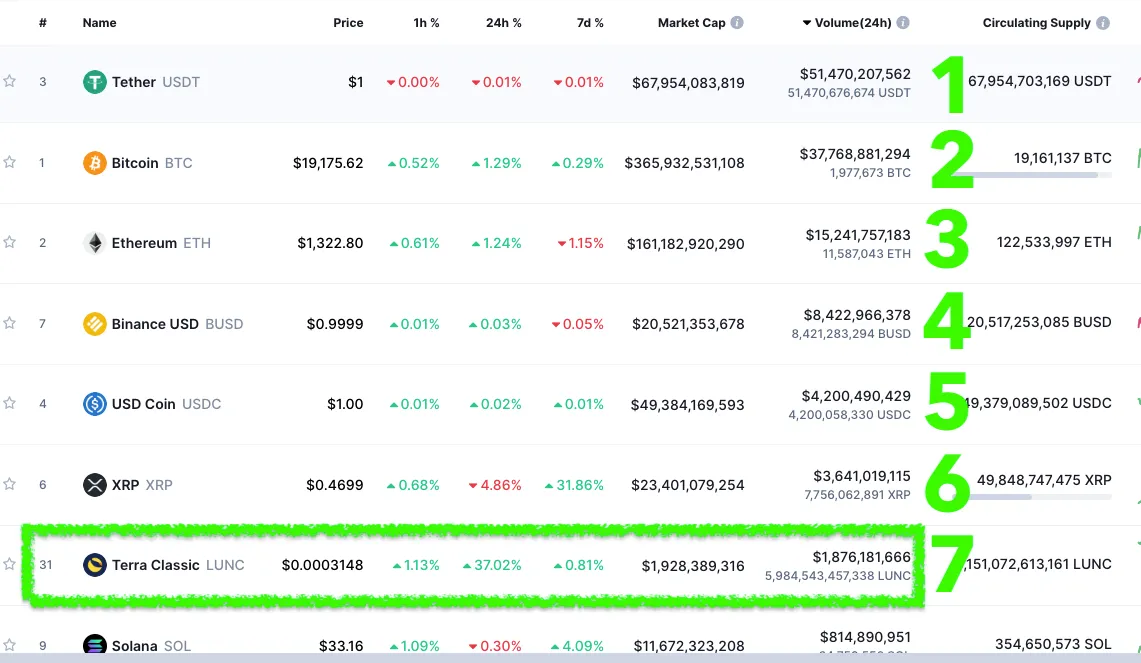Sort by the Price column header

tap(348, 23)
